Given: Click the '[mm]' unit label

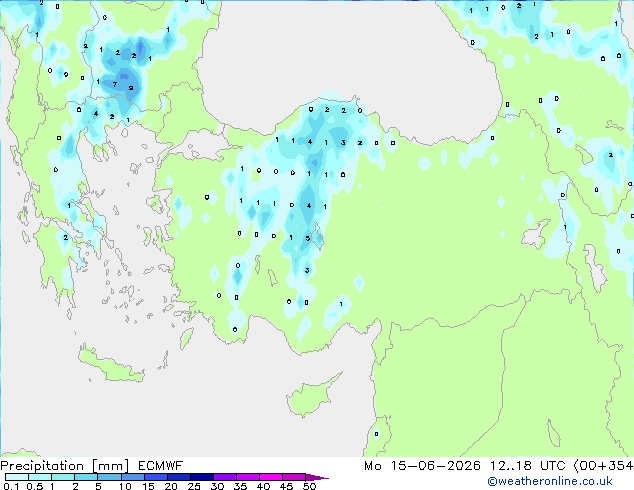Looking at the screenshot, I should click(111, 466).
